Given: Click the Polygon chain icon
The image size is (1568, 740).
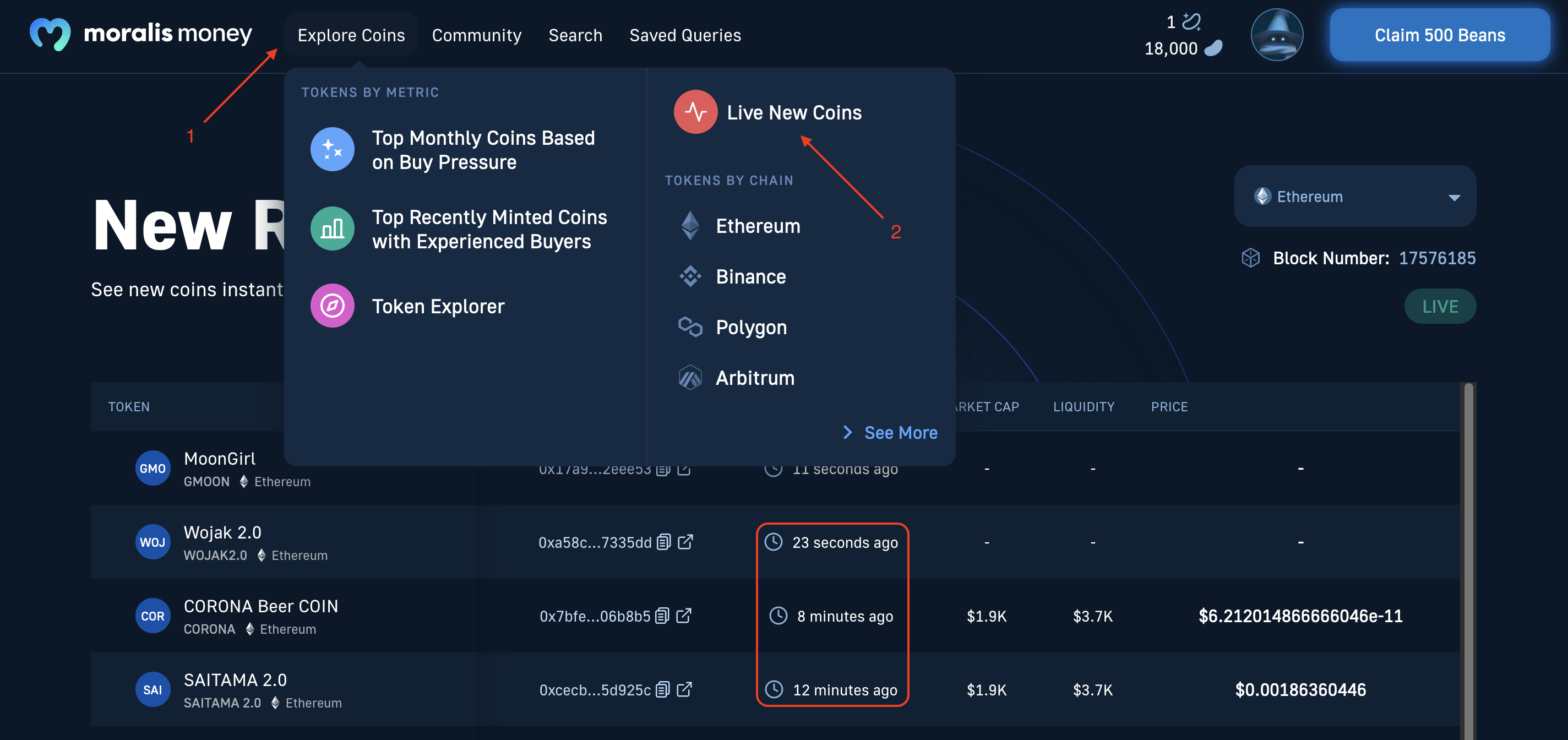Looking at the screenshot, I should [690, 327].
